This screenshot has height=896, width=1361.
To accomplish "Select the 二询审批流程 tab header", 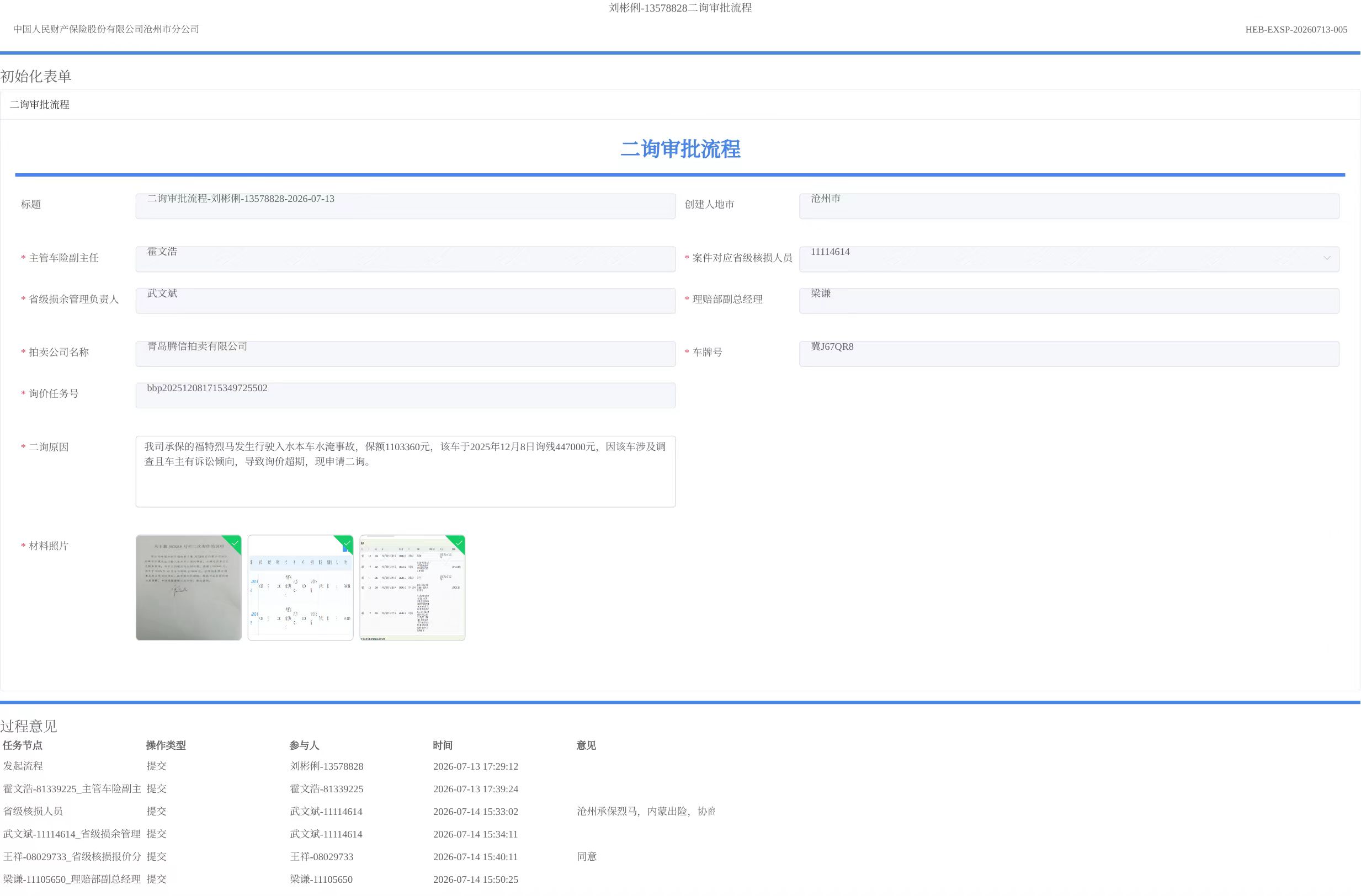I will pyautogui.click(x=39, y=105).
